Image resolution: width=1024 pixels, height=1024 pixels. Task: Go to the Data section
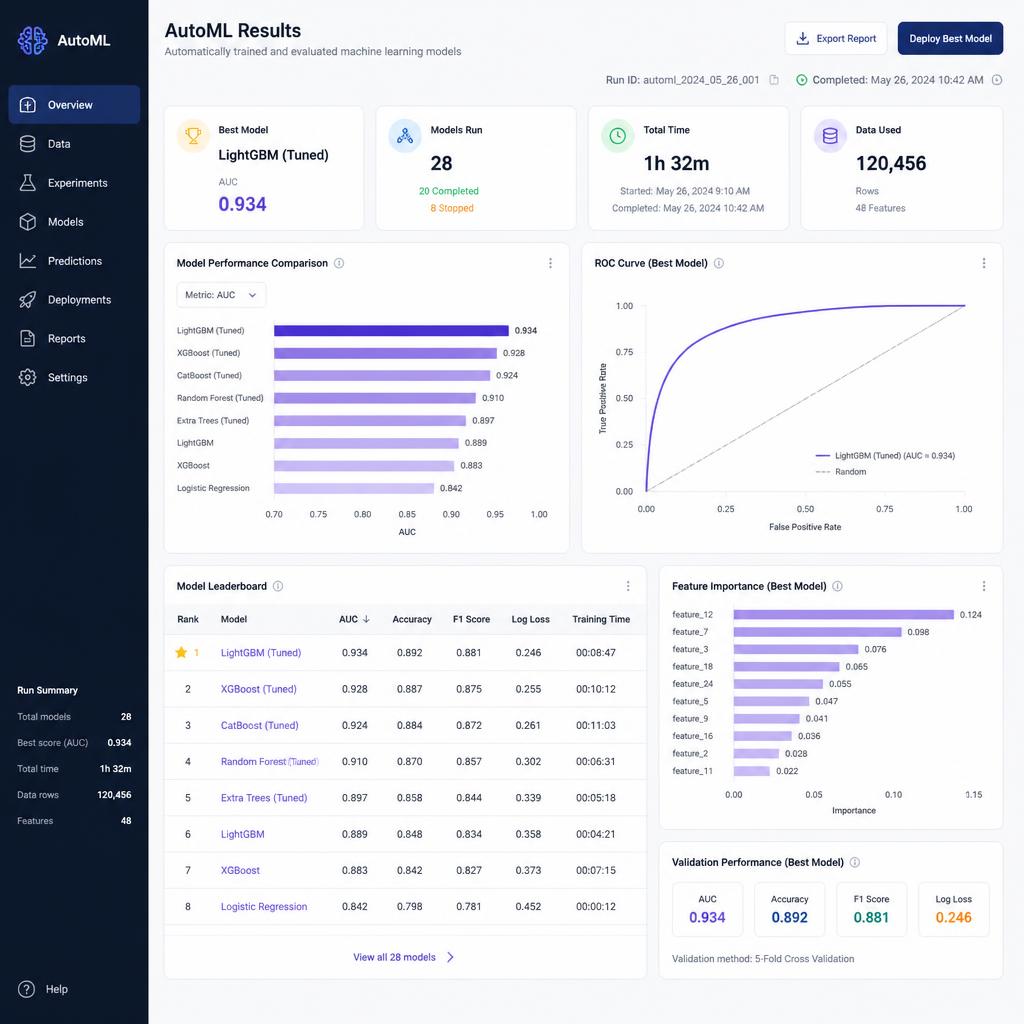74,144
